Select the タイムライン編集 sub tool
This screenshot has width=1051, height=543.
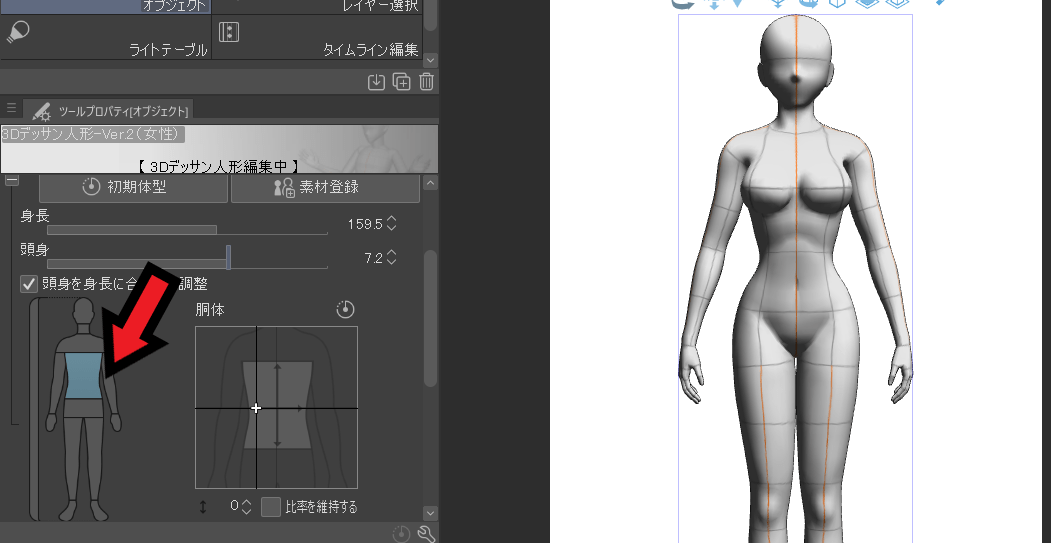click(317, 38)
